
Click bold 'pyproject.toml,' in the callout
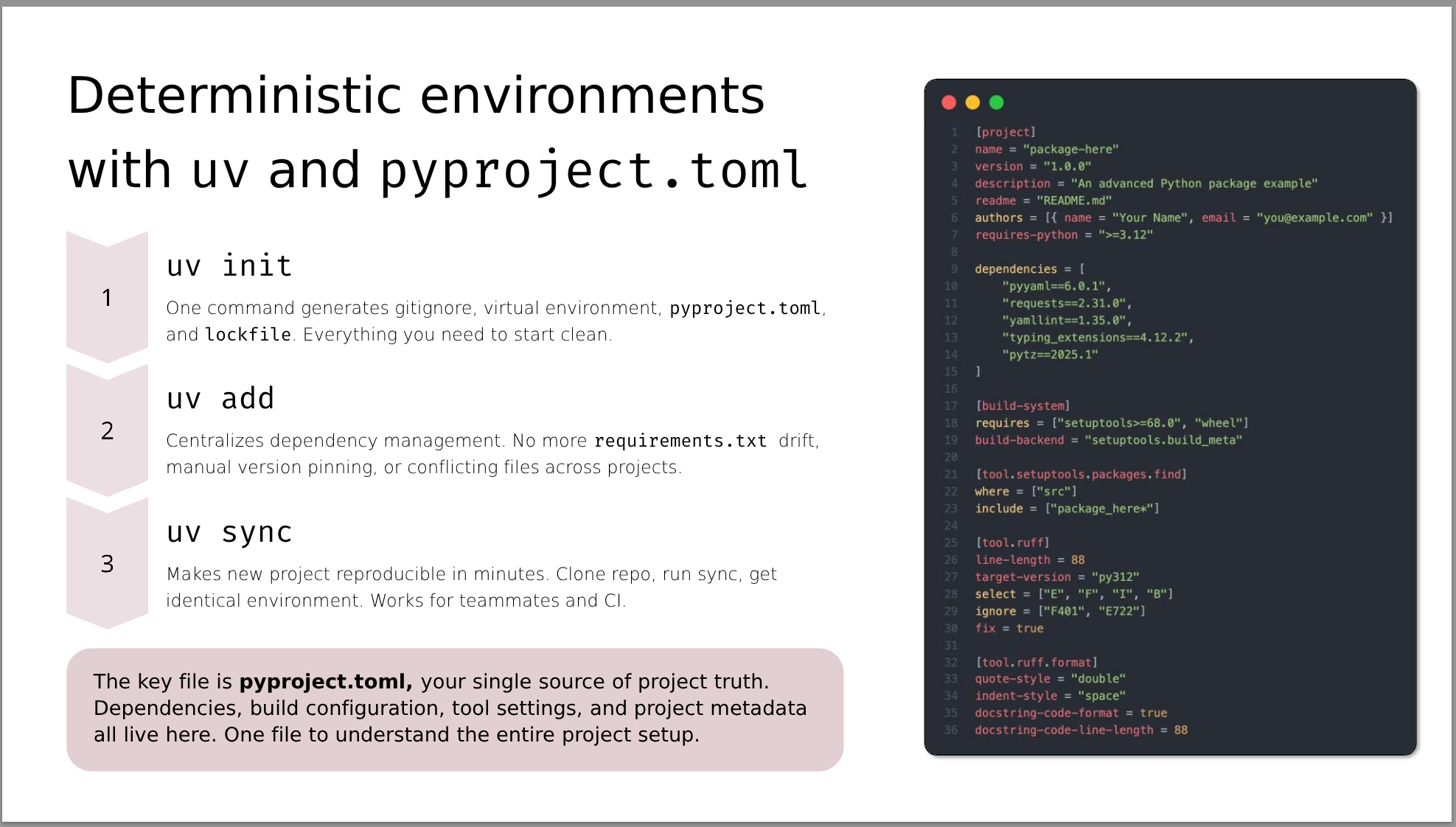click(x=325, y=681)
